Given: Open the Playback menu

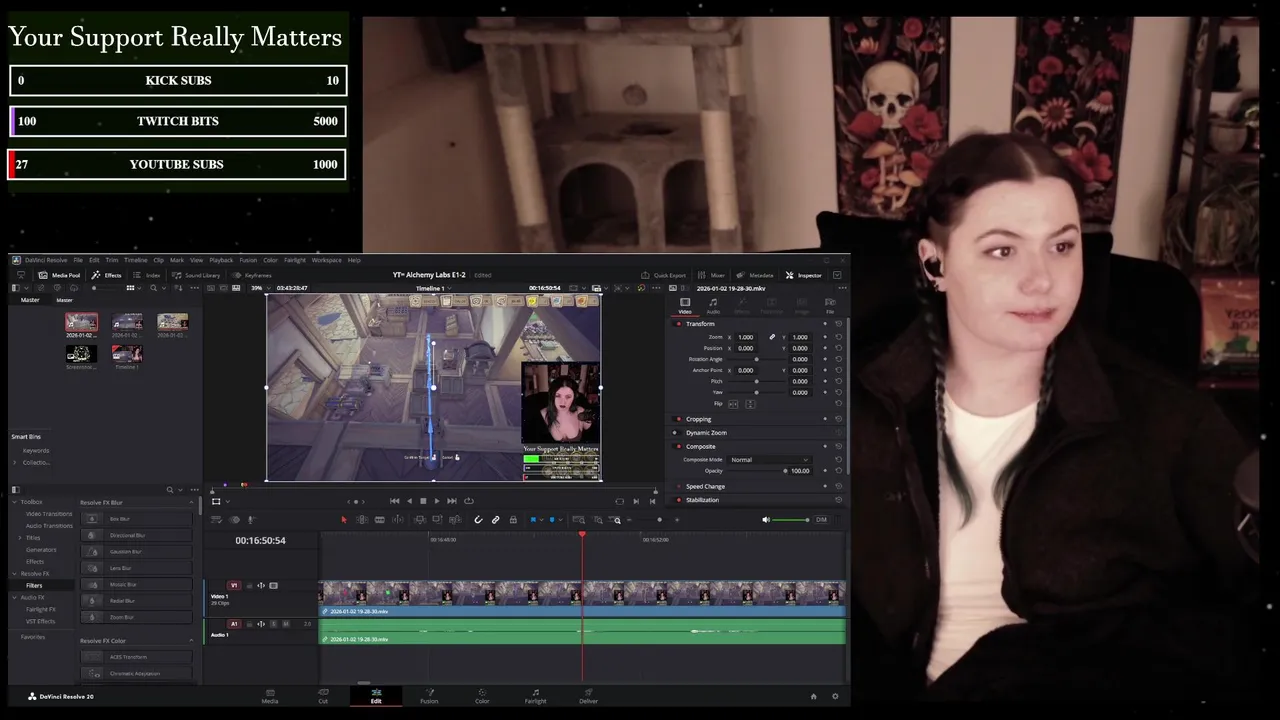Looking at the screenshot, I should coord(221,260).
